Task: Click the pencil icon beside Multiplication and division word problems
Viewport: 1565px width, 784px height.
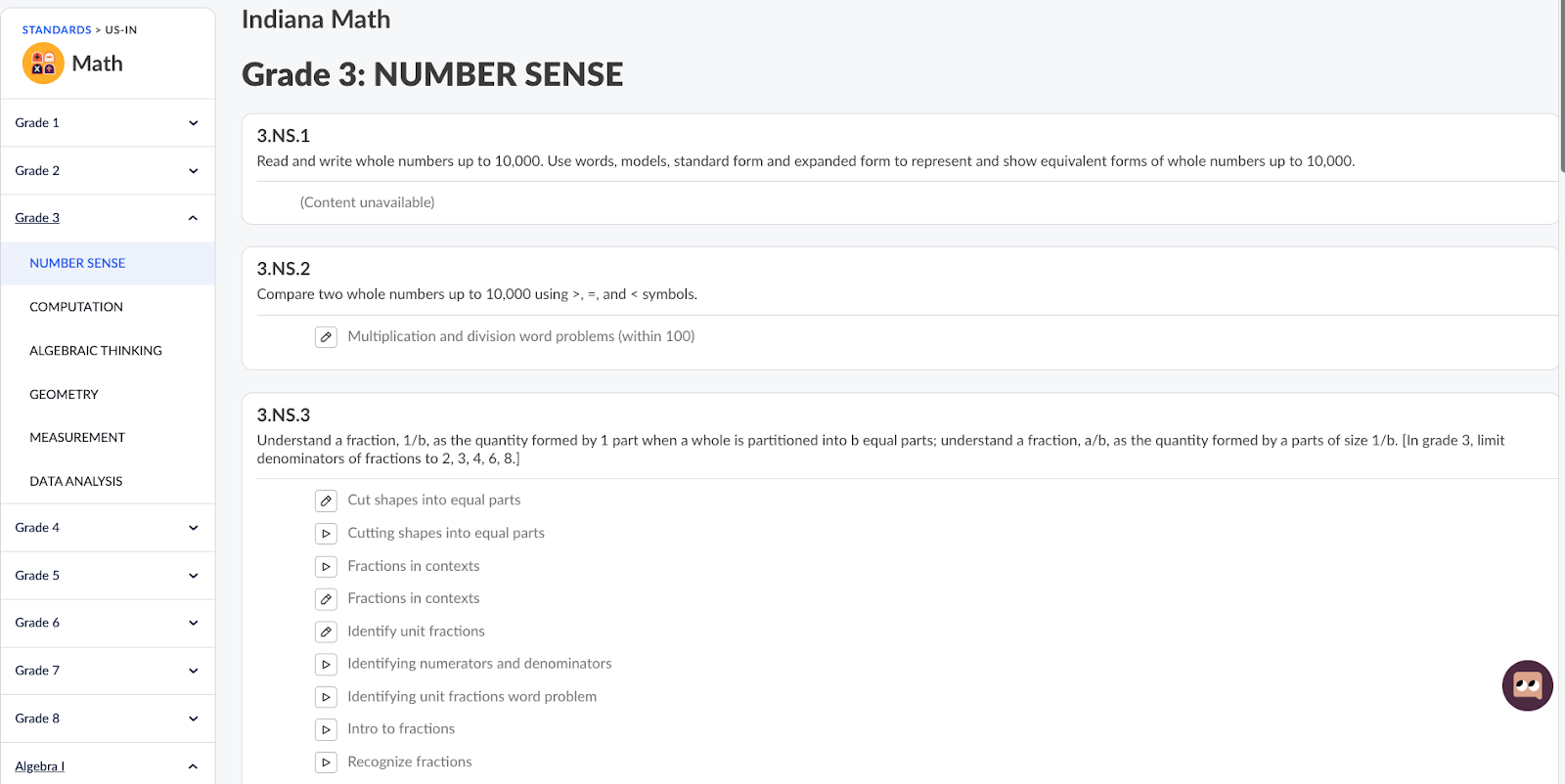Action: point(326,337)
